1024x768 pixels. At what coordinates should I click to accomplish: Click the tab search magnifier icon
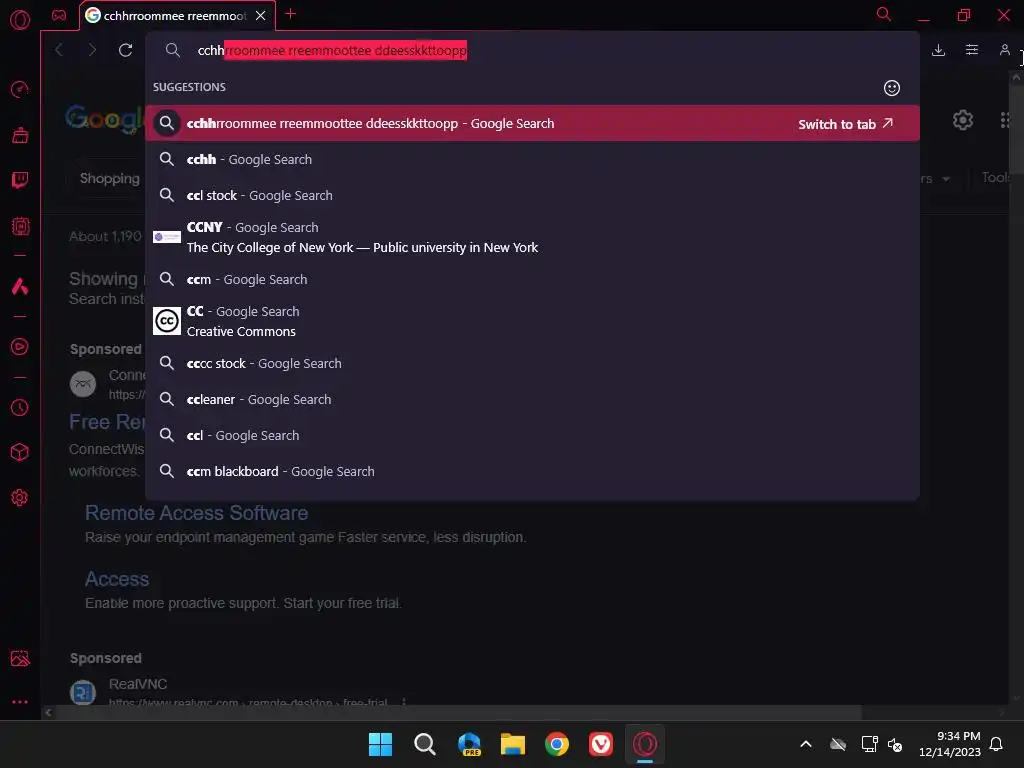pos(884,14)
